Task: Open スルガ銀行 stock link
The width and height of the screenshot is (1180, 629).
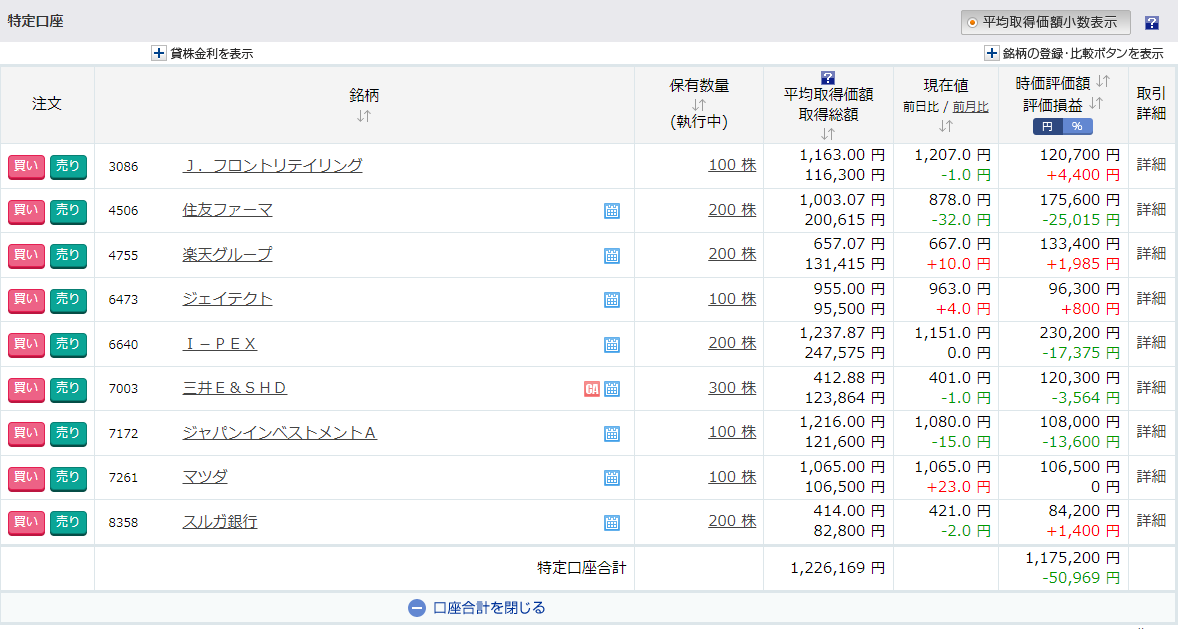Action: coord(220,521)
